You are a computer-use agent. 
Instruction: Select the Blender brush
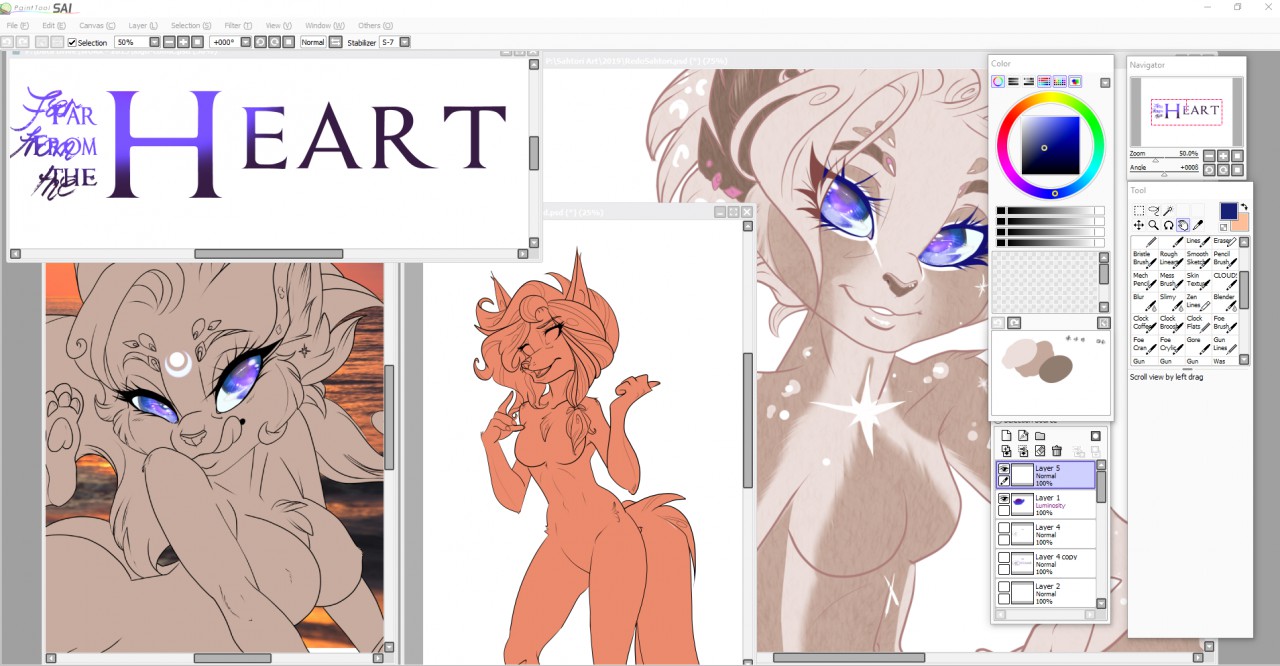point(1226,302)
